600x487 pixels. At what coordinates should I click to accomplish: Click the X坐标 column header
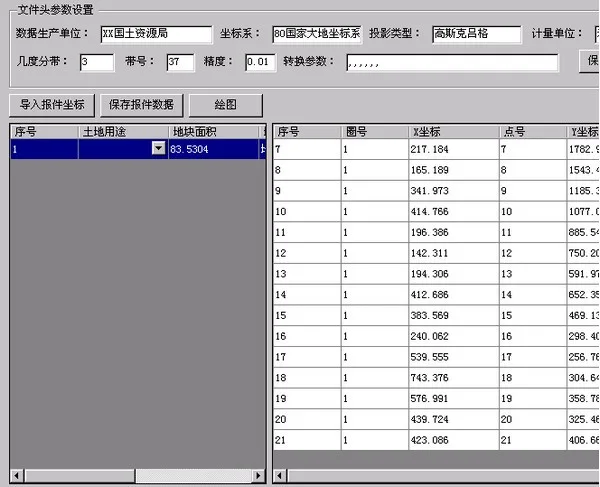[x=454, y=132]
